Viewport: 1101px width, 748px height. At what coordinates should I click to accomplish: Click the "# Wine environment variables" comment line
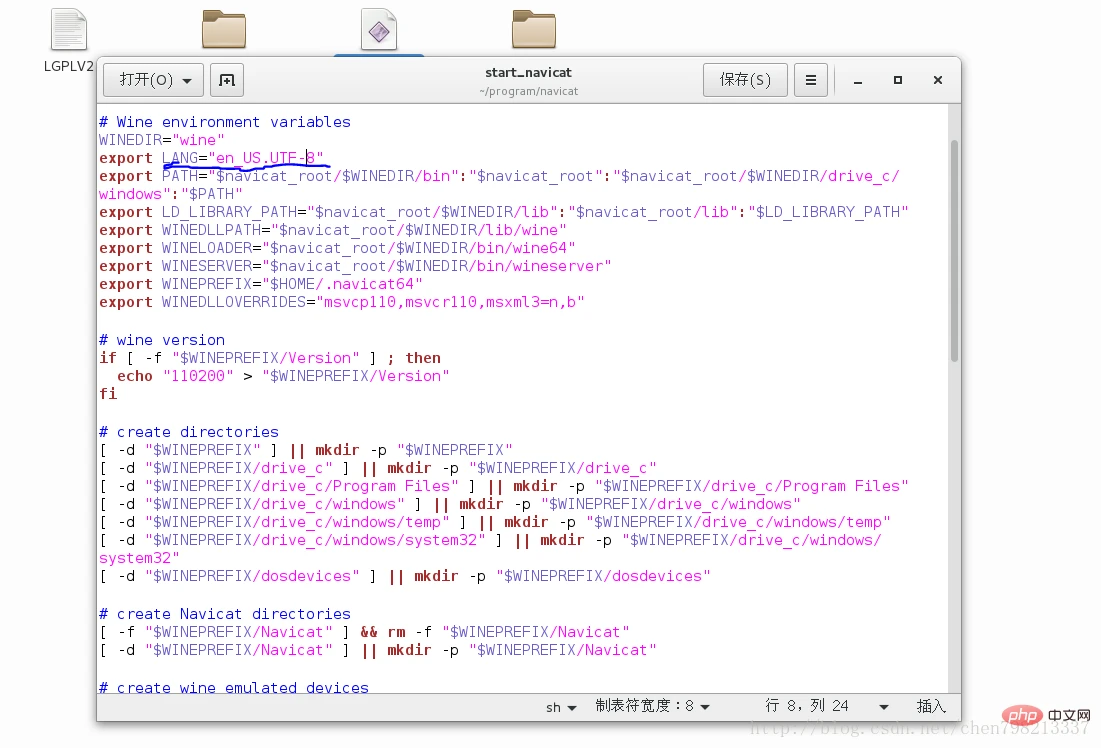click(x=225, y=122)
